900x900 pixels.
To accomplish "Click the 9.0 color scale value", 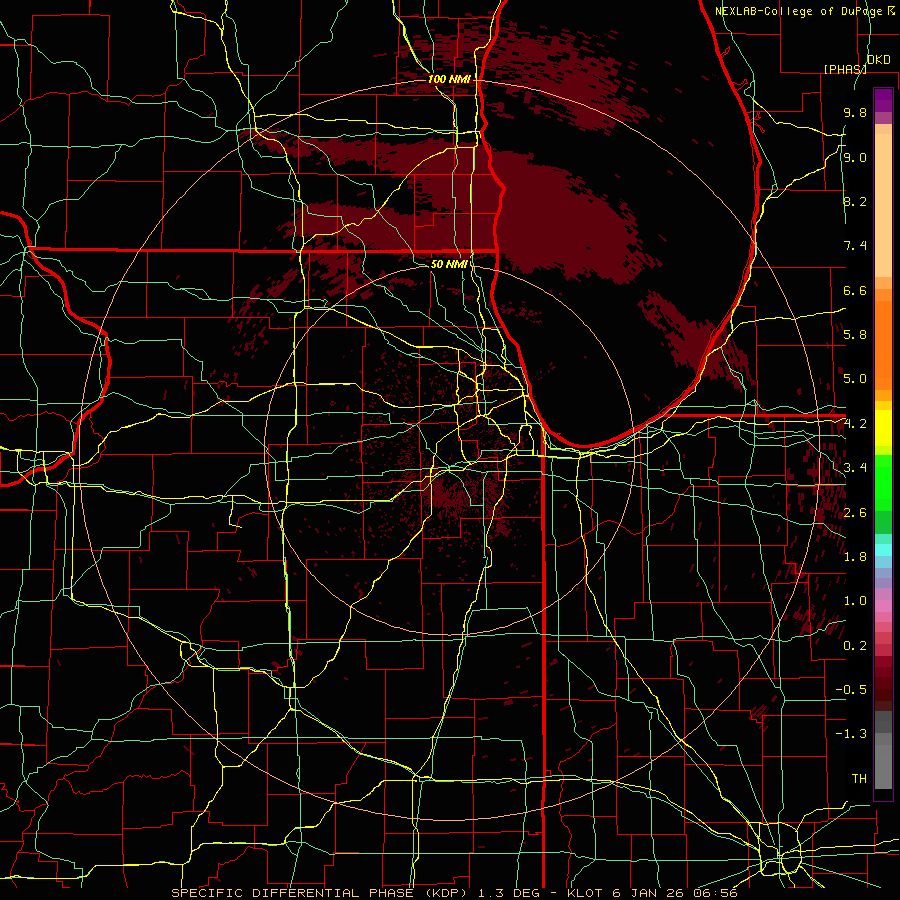I will [x=855, y=158].
